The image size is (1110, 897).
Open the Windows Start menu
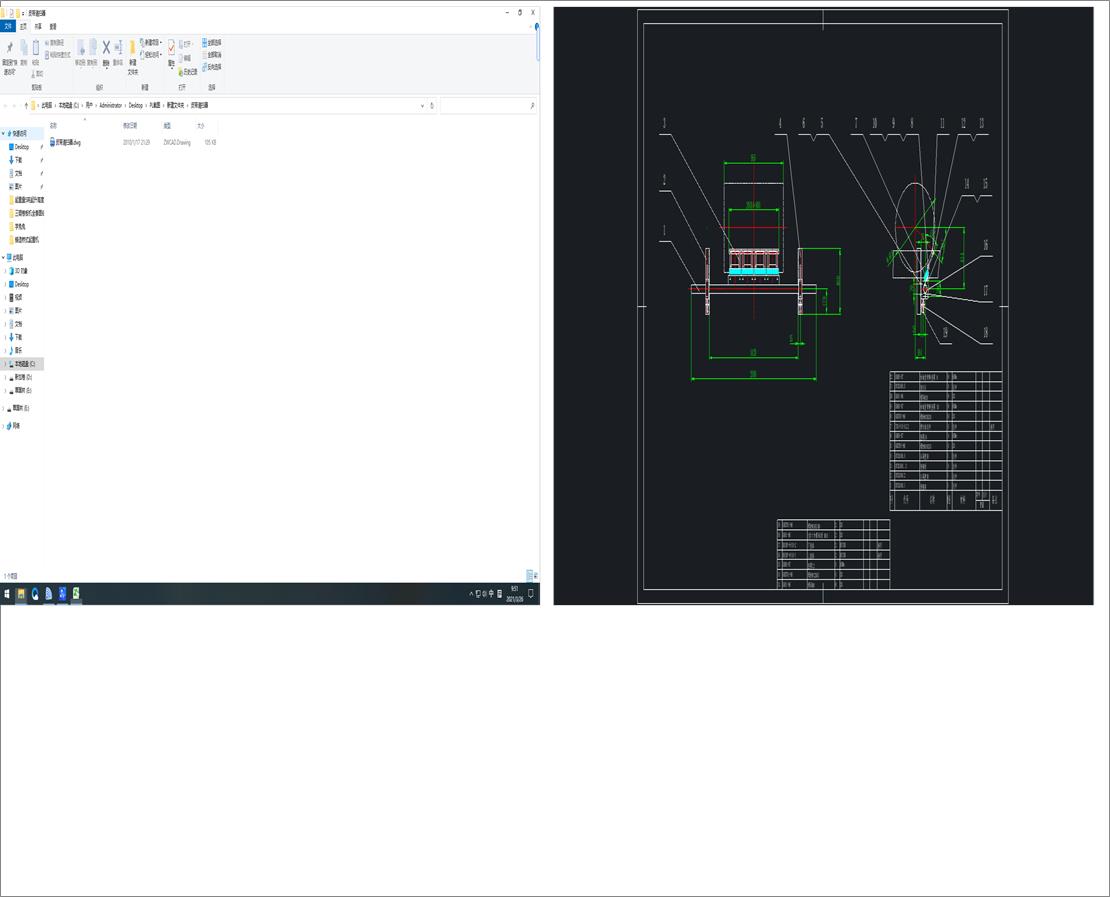click(x=7, y=594)
